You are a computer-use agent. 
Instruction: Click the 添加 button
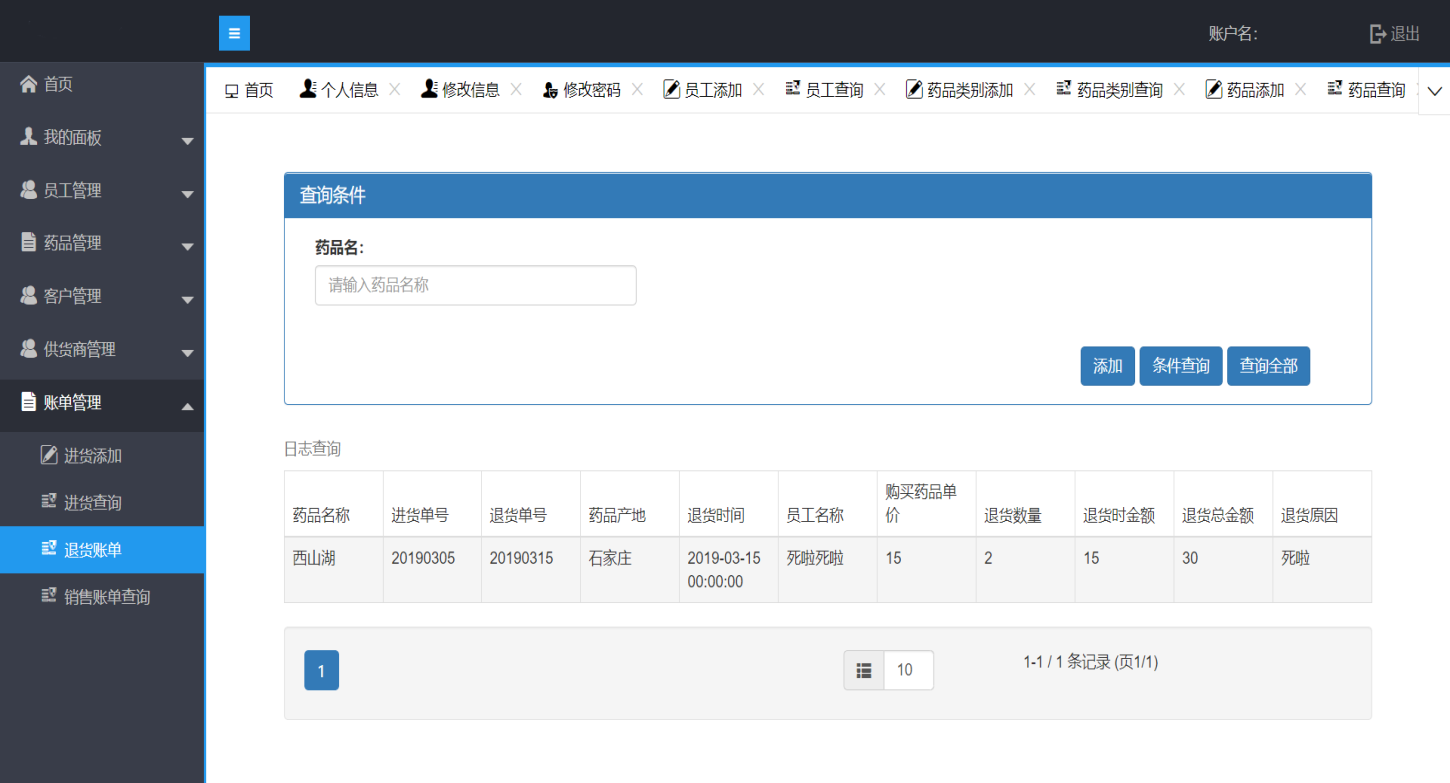1107,366
